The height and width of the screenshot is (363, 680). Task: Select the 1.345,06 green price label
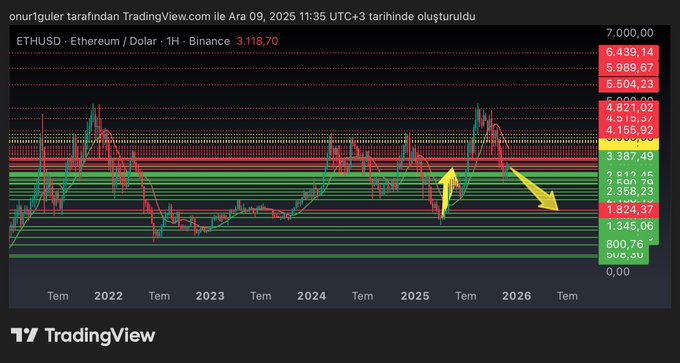[628, 226]
